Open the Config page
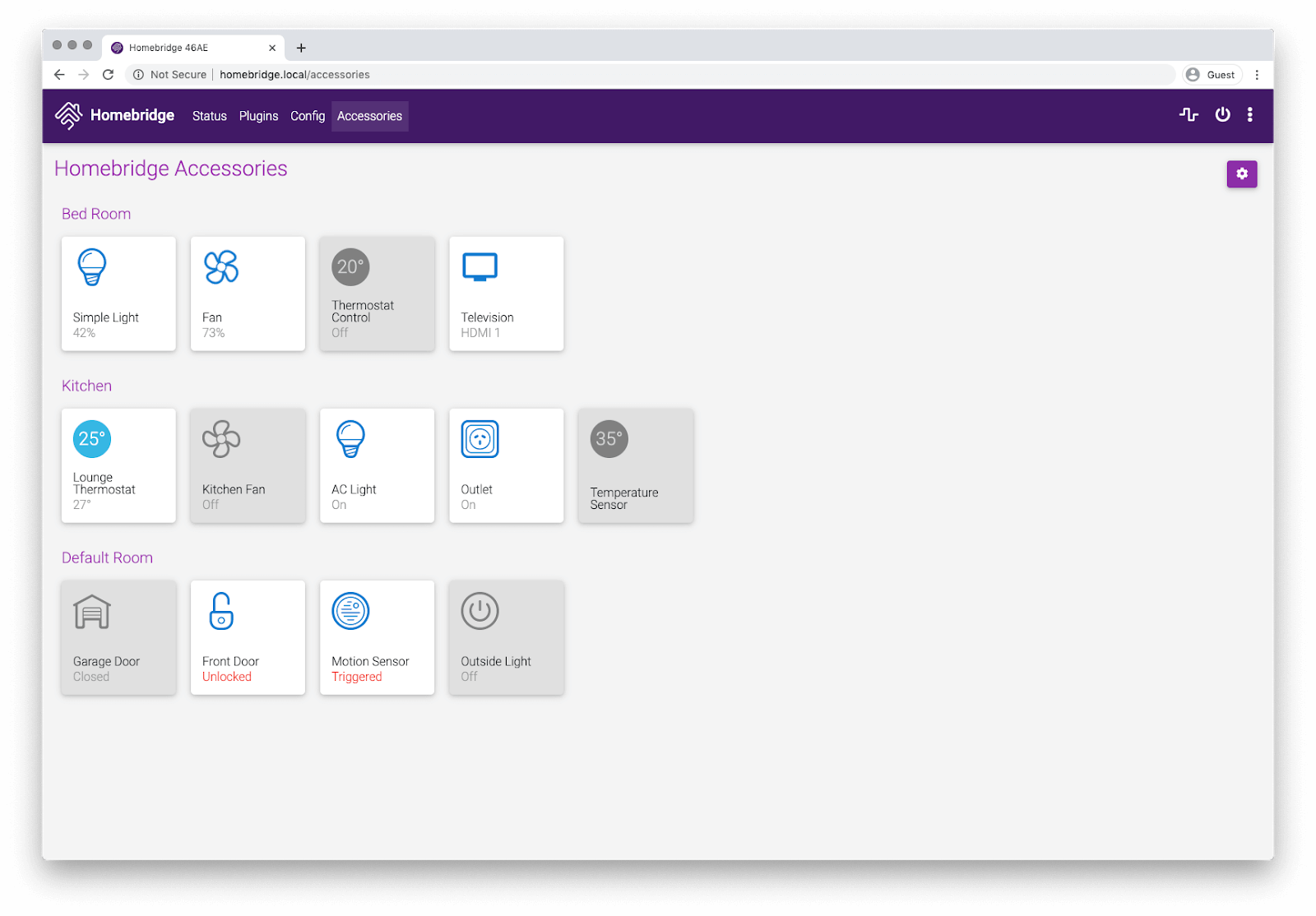Image resolution: width=1316 pixels, height=916 pixels. [x=308, y=116]
